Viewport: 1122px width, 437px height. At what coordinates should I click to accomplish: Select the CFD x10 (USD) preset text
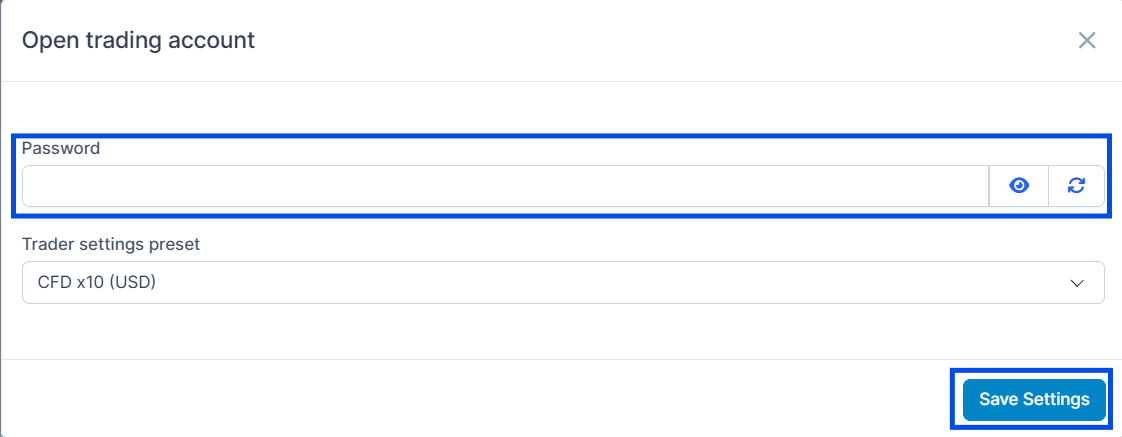tap(97, 283)
